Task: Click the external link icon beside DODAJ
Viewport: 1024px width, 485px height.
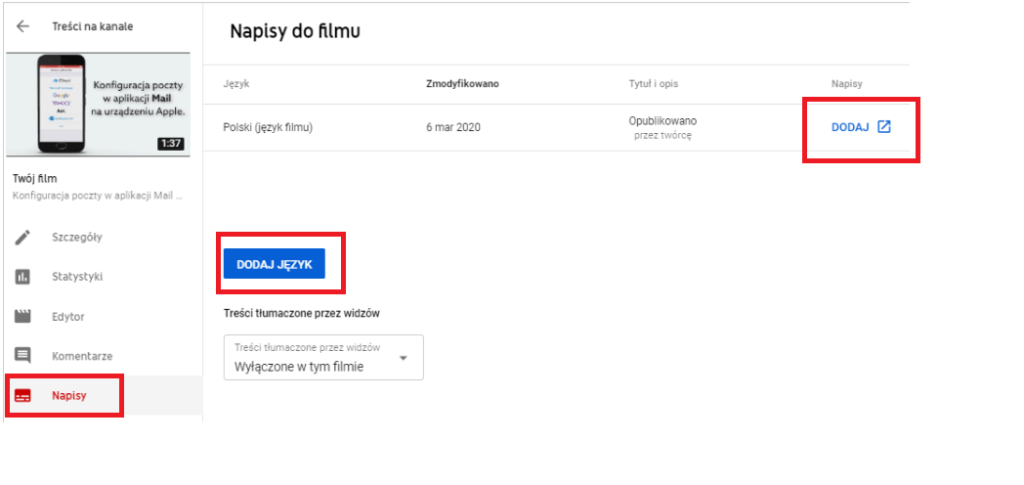Action: [x=884, y=127]
